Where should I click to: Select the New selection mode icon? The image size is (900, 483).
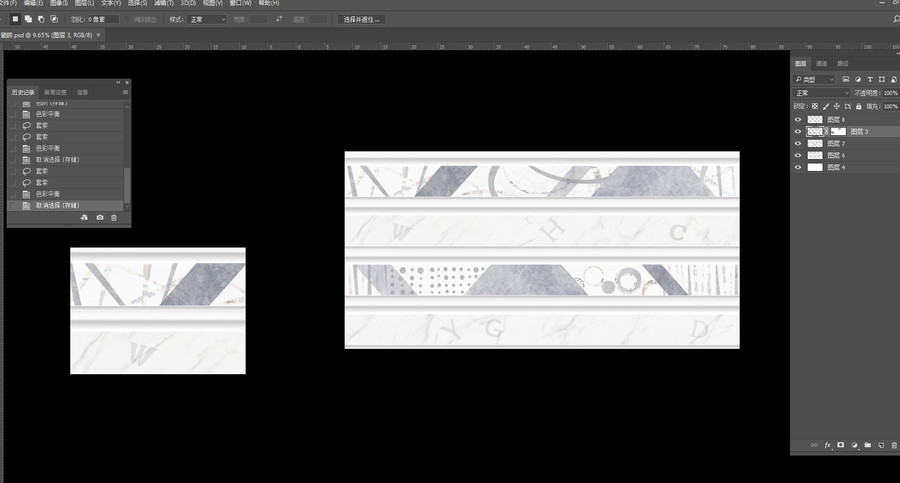tap(15, 19)
